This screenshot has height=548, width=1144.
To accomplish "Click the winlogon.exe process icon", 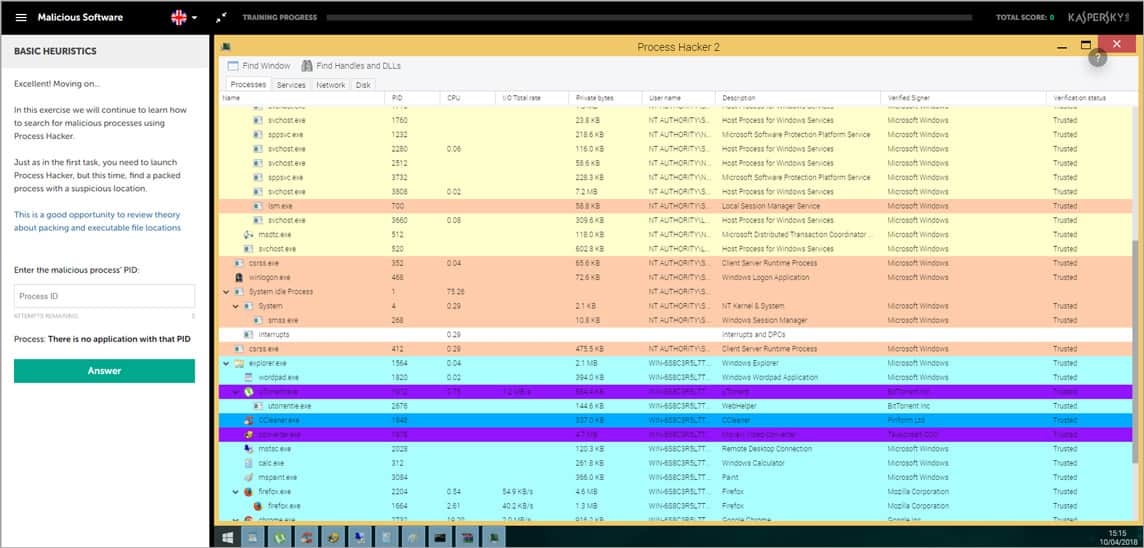I will [239, 277].
